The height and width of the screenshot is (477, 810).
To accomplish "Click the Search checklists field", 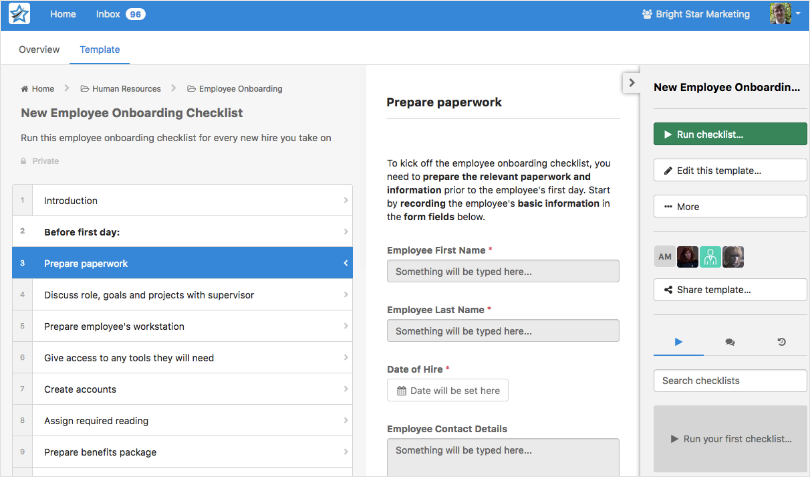I will tap(730, 381).
